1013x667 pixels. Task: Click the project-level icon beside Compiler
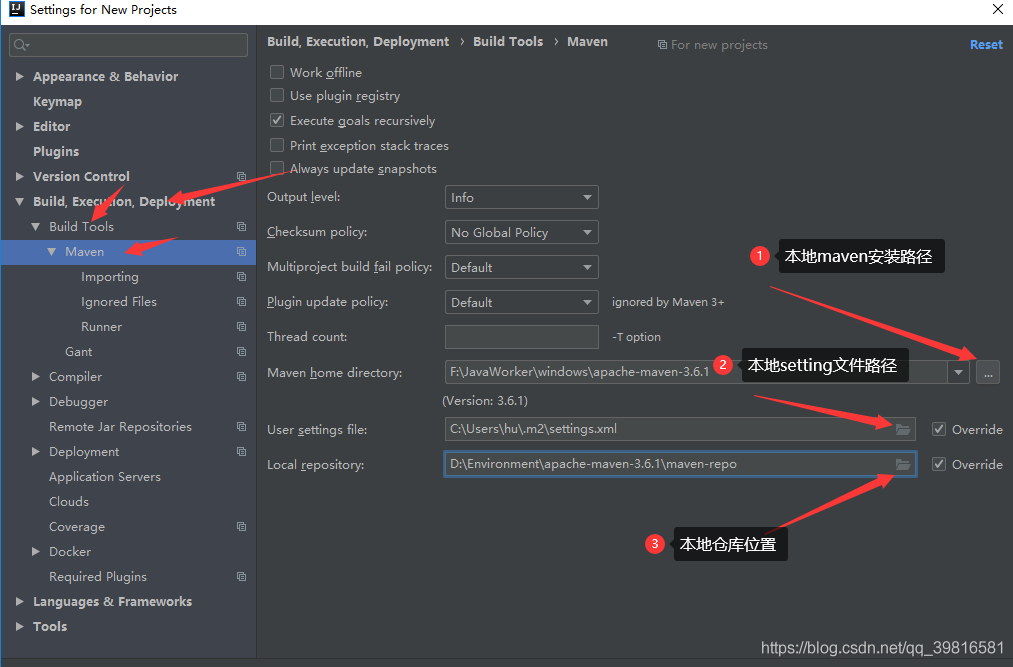click(242, 376)
